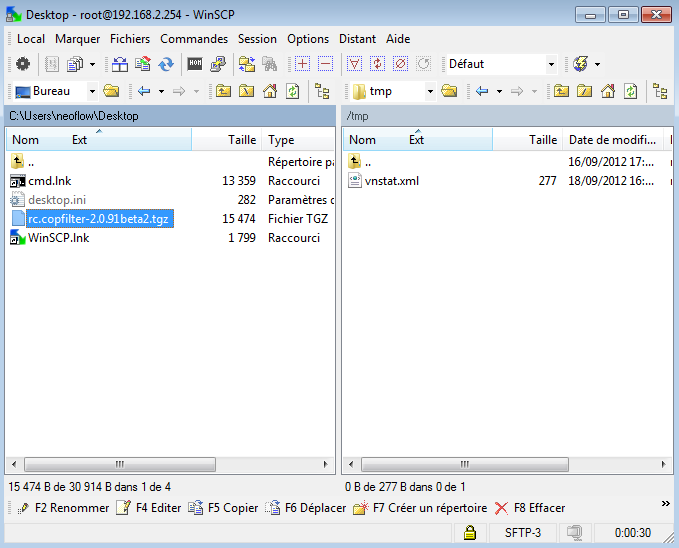Viewport: 679px width, 548px height.
Task: Click Compare directories icon
Action: 247,64
